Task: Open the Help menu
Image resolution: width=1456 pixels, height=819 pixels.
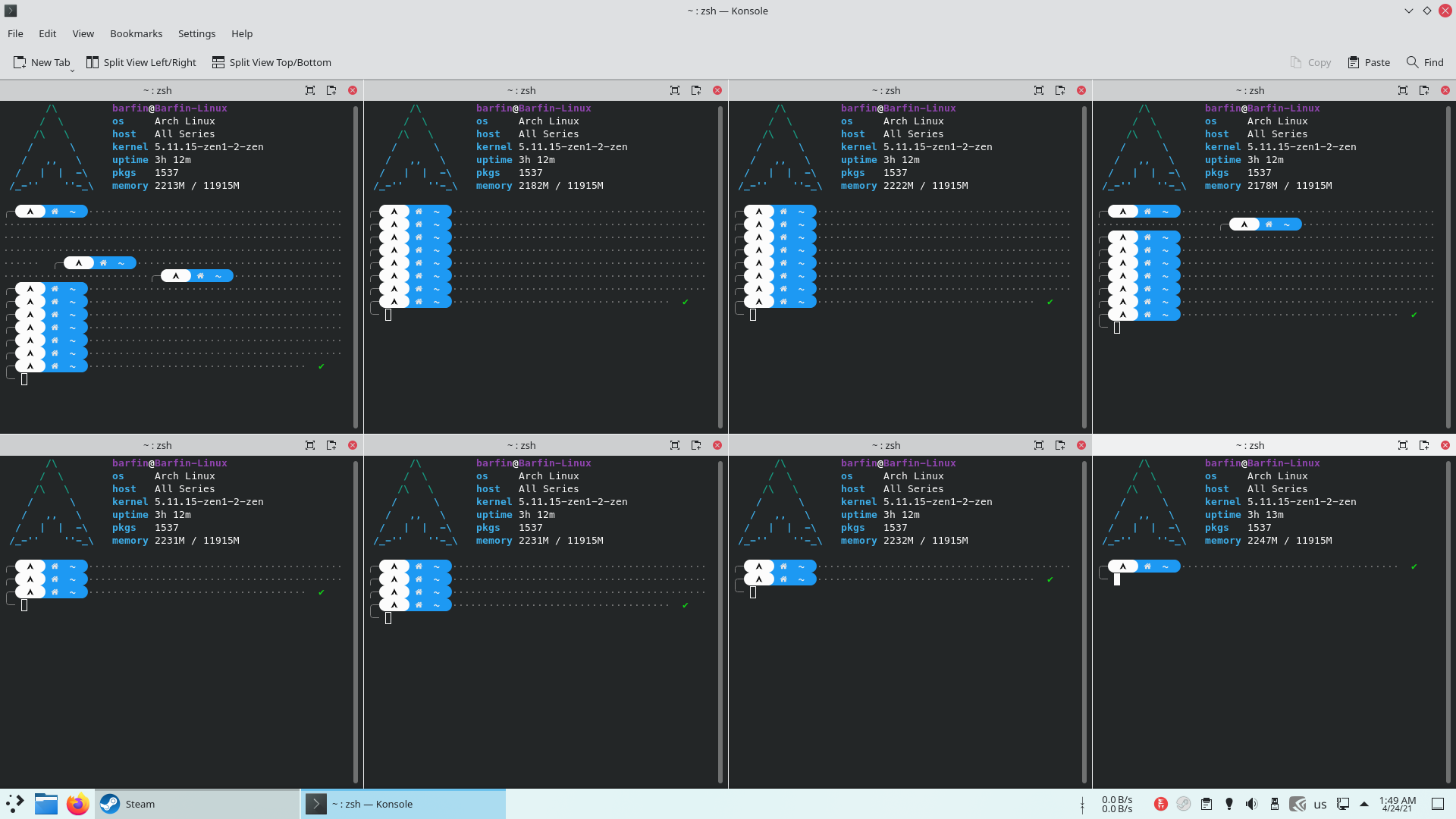Action: coord(242,33)
